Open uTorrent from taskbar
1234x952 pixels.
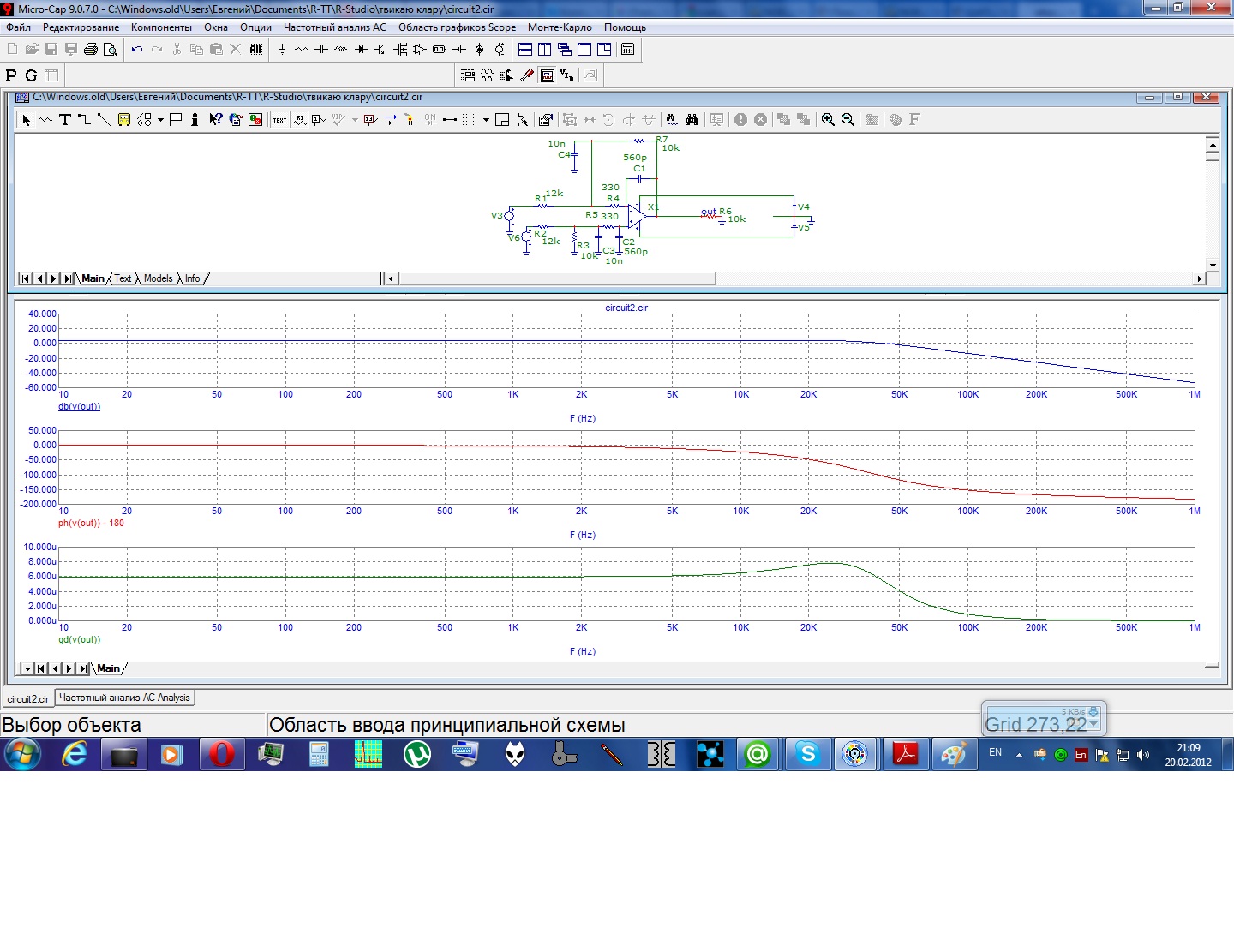(x=417, y=754)
